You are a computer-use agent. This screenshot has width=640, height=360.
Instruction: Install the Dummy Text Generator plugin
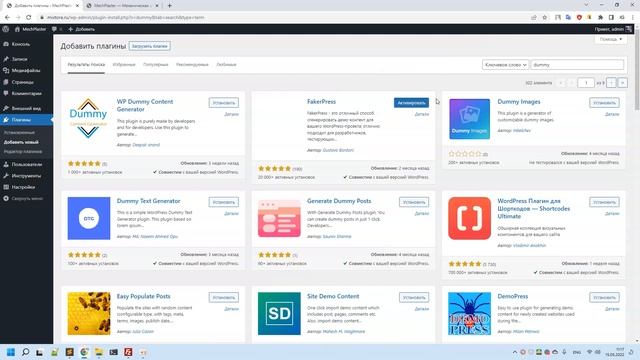click(224, 202)
